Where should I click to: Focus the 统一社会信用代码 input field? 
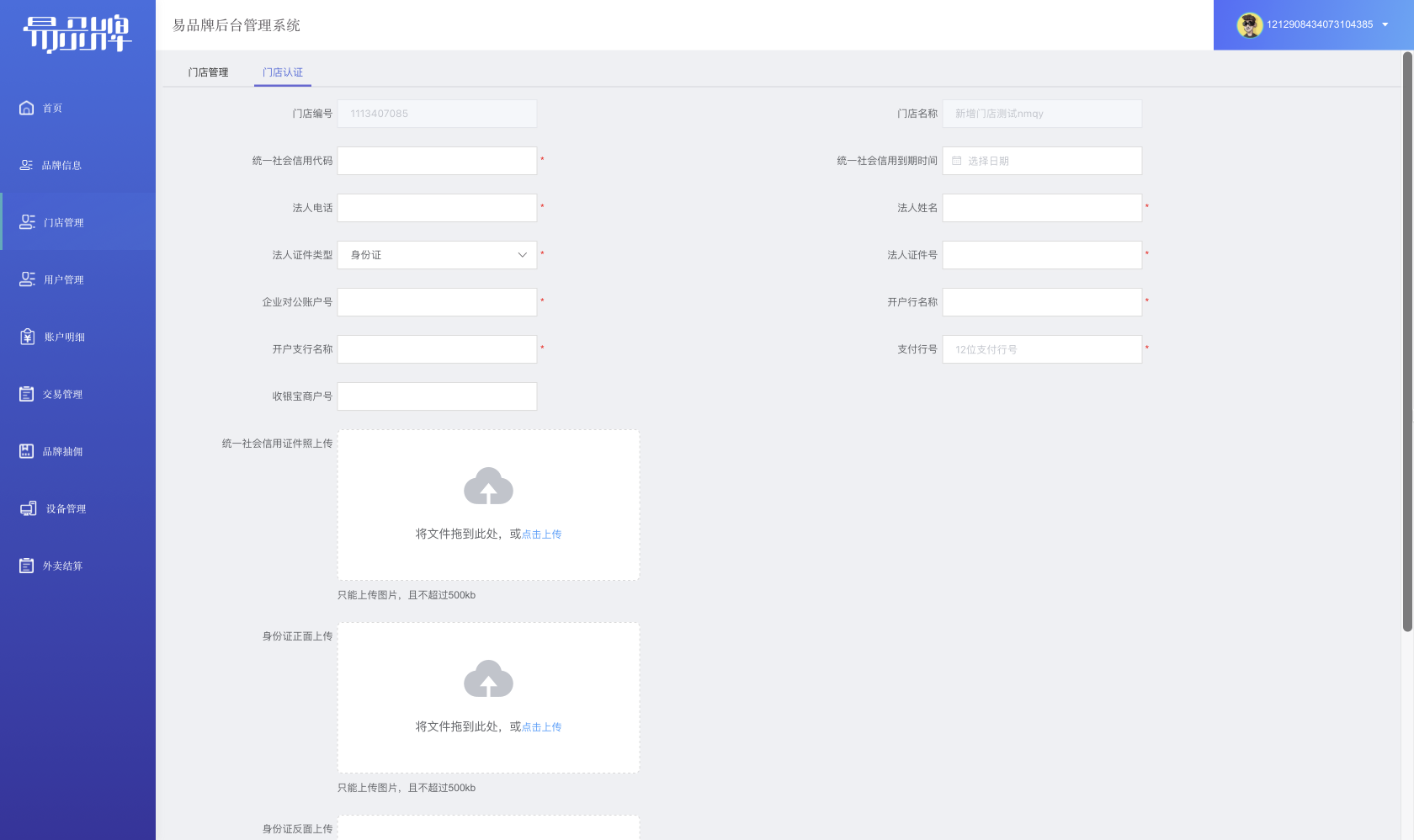click(x=437, y=161)
